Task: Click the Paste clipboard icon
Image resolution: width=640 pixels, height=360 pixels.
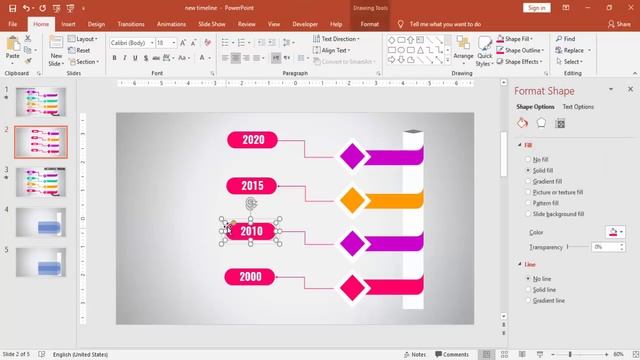Action: (x=13, y=44)
